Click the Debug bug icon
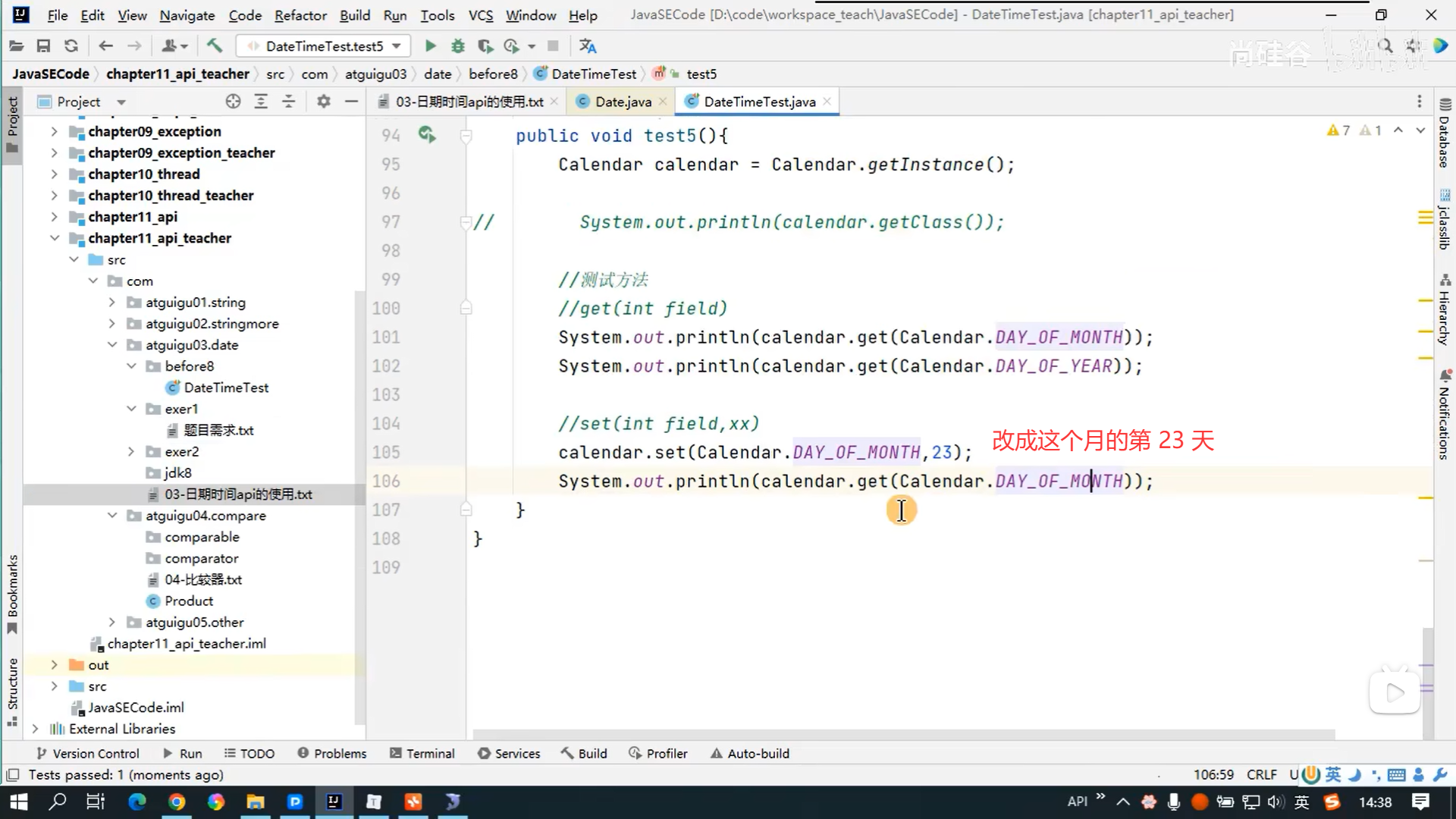The height and width of the screenshot is (819, 1456). click(457, 46)
